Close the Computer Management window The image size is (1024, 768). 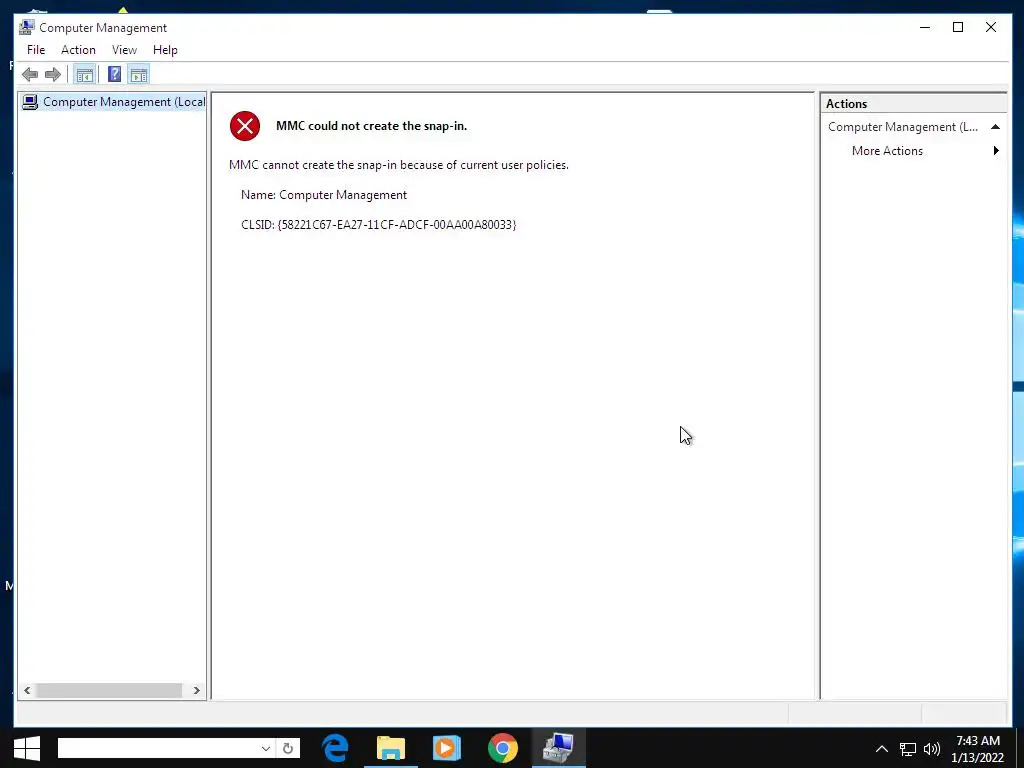pos(991,27)
